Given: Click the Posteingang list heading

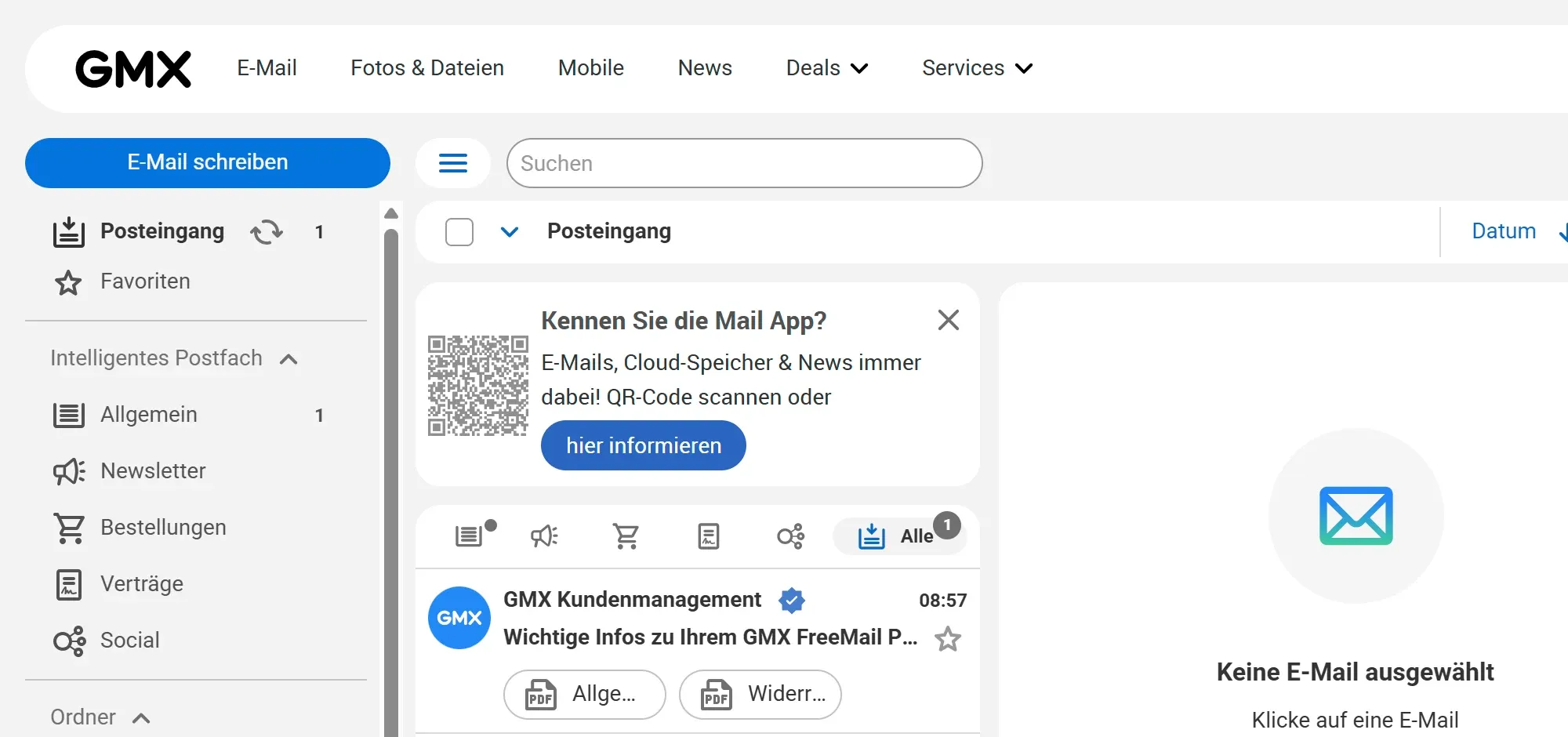Looking at the screenshot, I should click(609, 231).
